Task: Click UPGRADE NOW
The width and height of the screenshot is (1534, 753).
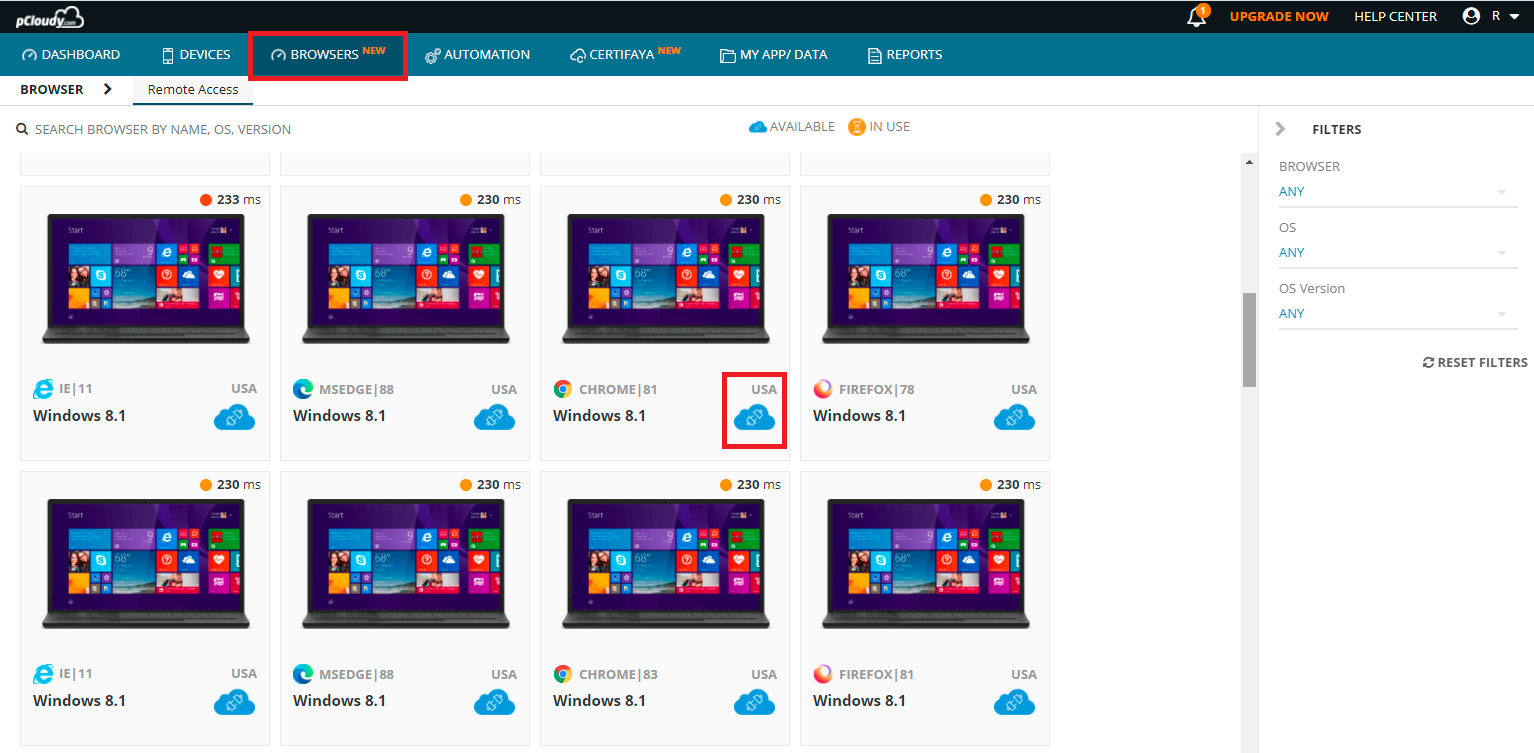Action: point(1279,17)
